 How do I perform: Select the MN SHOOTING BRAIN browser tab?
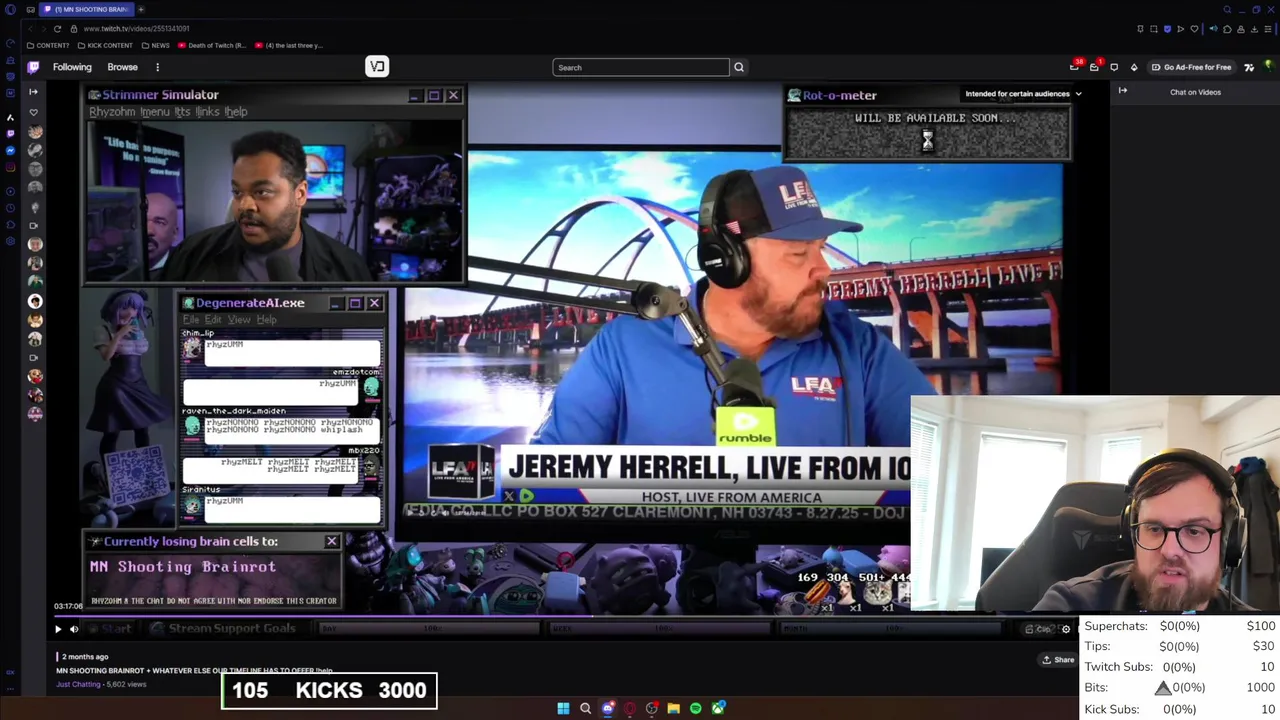point(87,9)
